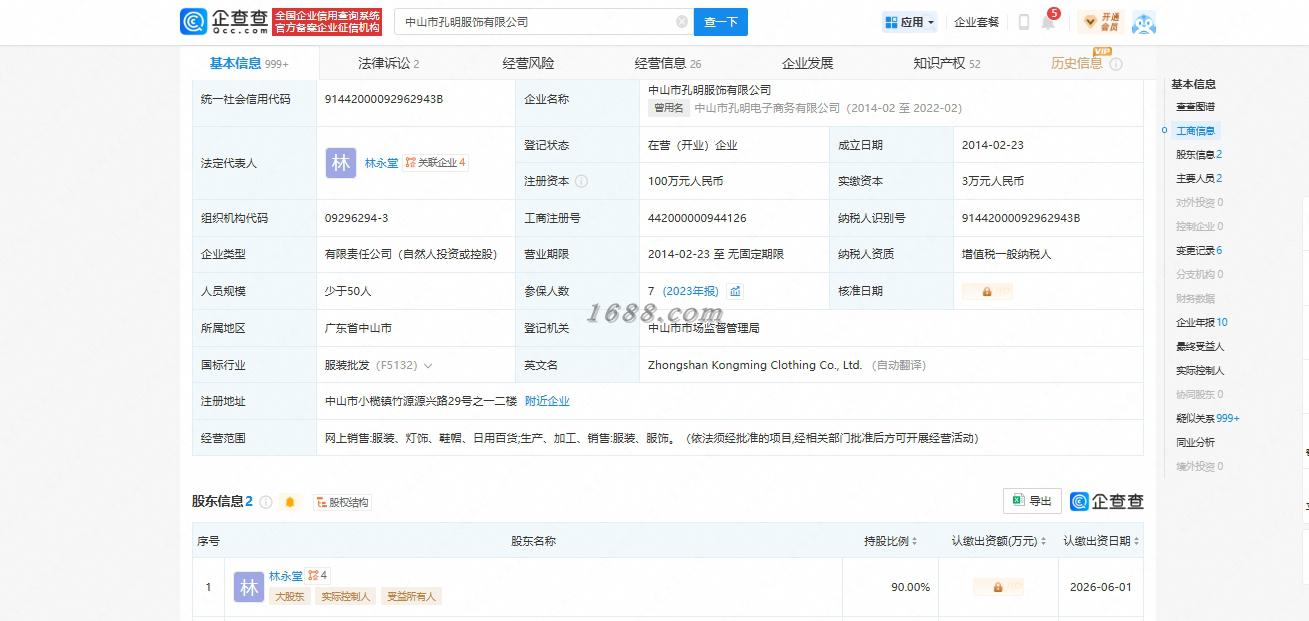Viewport: 1309px width, 621px height.
Task: Click the 实际控制人 tag
Action: point(345,596)
